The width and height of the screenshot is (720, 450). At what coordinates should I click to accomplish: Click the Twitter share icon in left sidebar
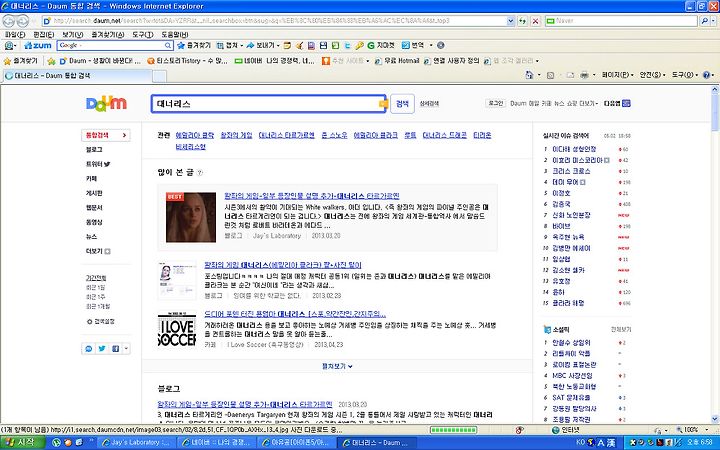[x=102, y=349]
